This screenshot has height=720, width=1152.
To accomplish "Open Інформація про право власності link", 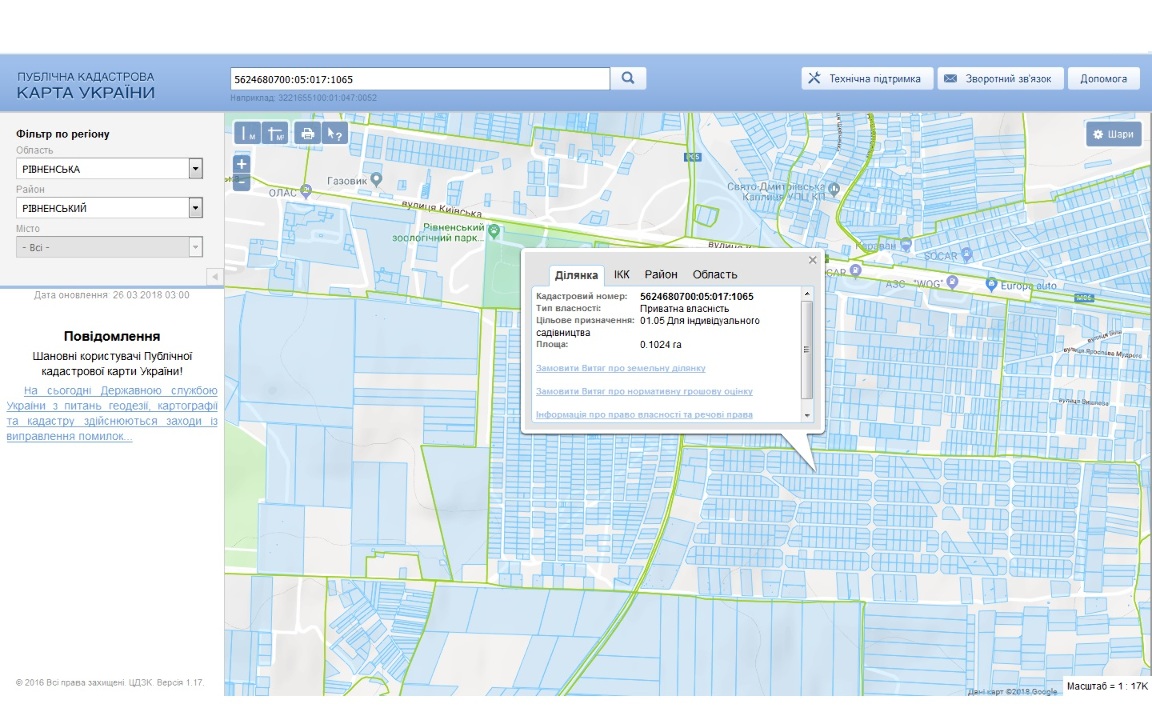I will [x=644, y=415].
